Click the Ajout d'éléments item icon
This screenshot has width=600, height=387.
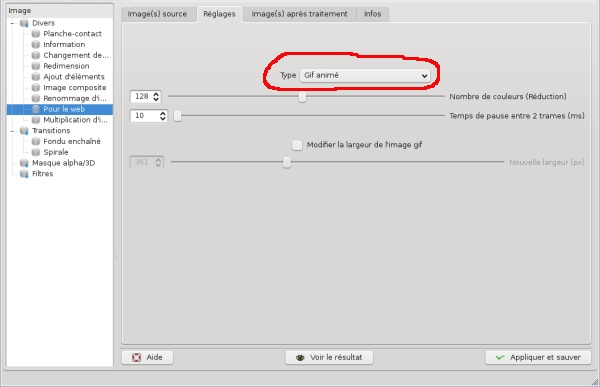point(36,77)
